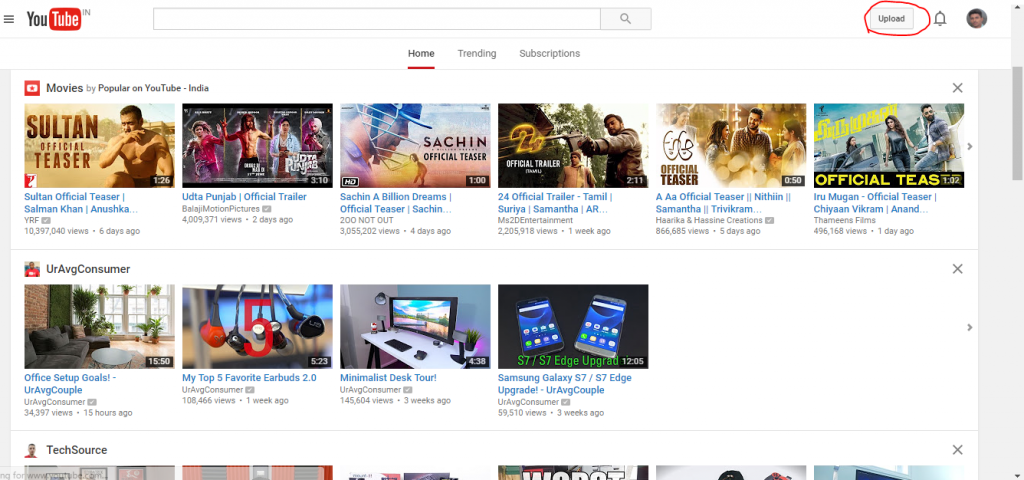
Task: Open Sachin A Billion Dreams title link
Action: (396, 203)
